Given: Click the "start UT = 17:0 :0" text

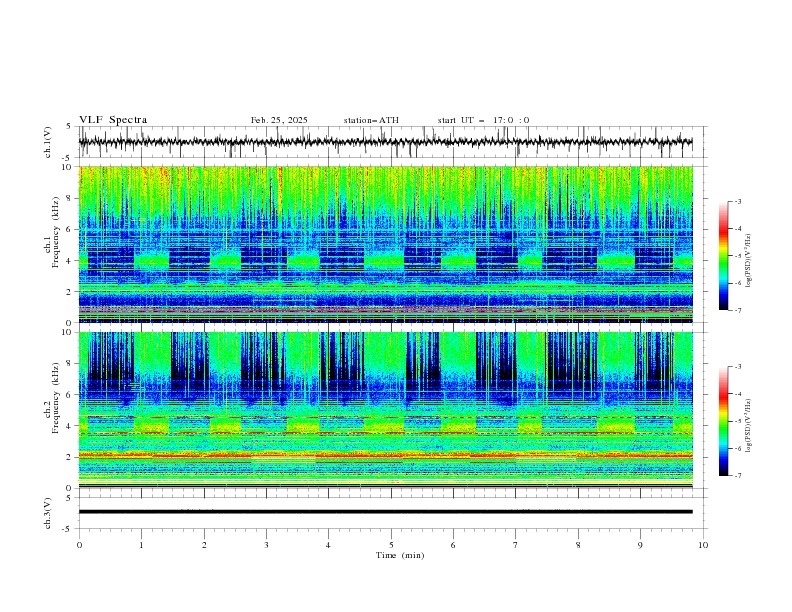Looking at the screenshot, I should coord(483,120).
